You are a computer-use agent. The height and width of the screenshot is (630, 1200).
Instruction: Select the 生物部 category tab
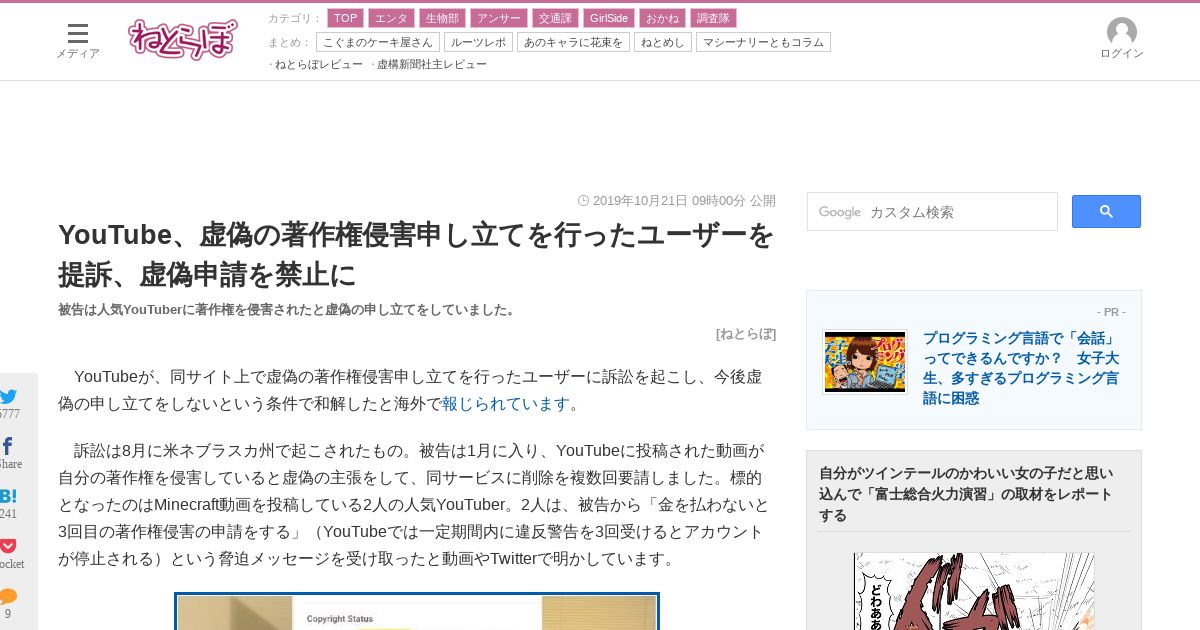(x=442, y=18)
